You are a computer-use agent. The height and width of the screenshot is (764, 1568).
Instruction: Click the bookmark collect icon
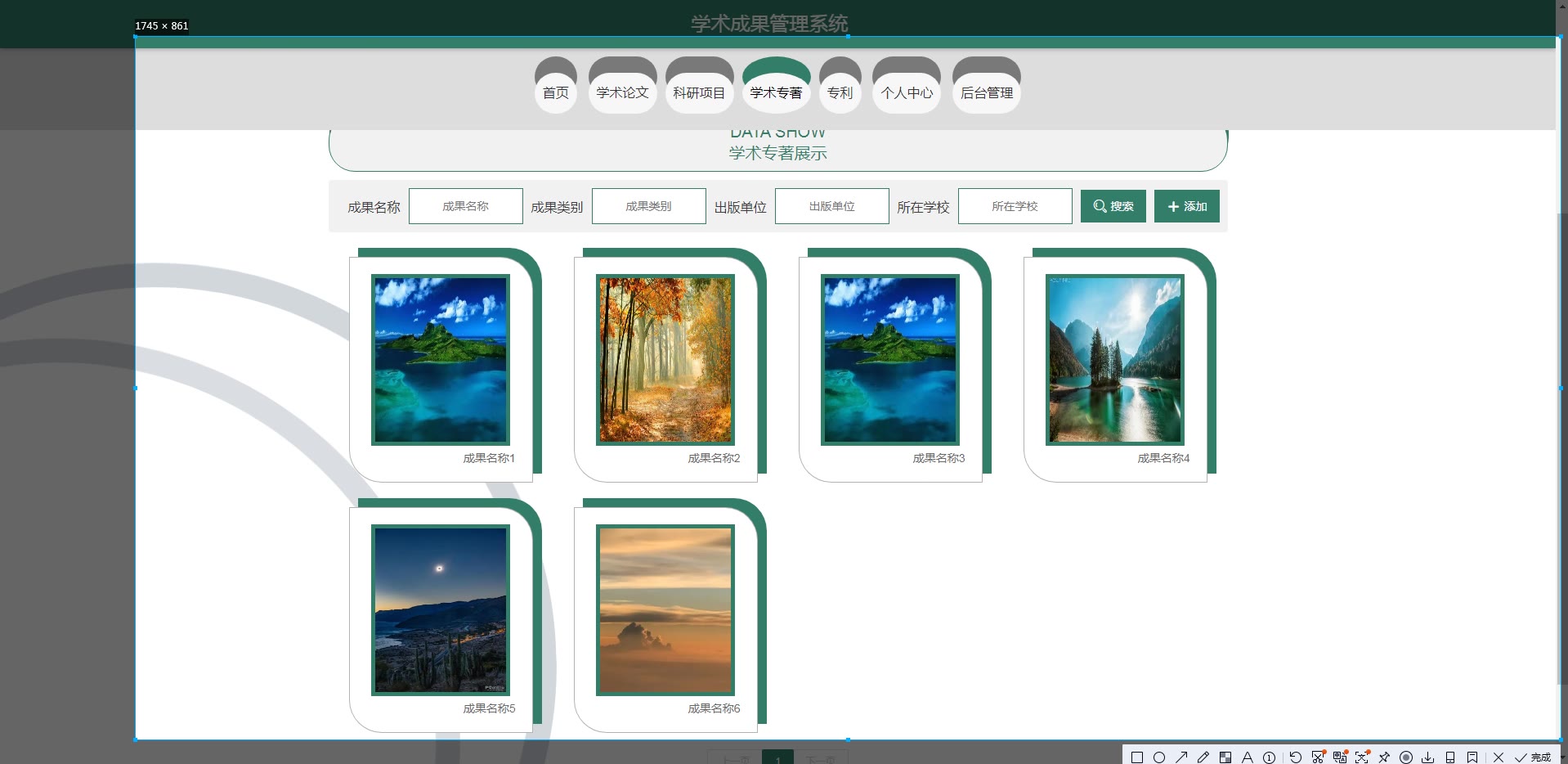pyautogui.click(x=1472, y=757)
